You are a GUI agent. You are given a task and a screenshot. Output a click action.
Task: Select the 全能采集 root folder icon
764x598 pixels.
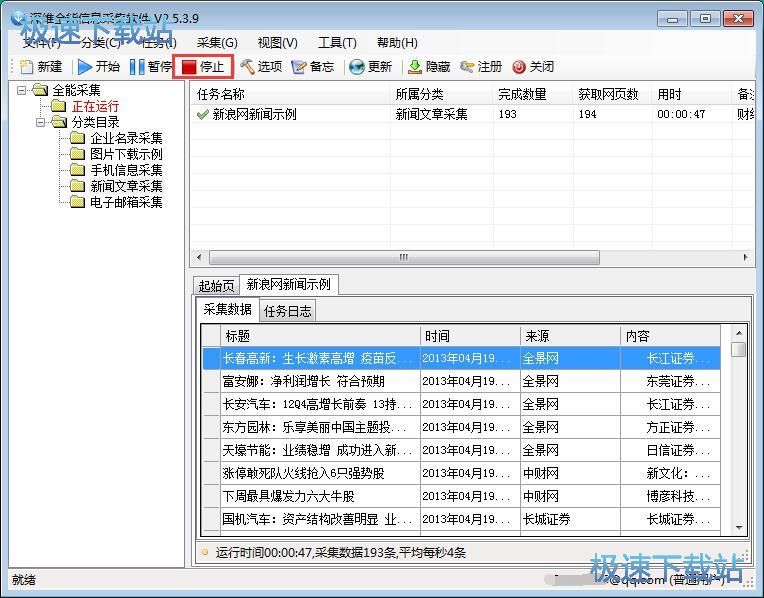pyautogui.click(x=40, y=90)
